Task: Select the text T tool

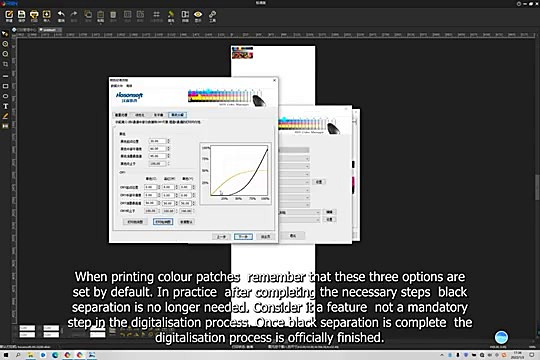Action: tap(5, 106)
